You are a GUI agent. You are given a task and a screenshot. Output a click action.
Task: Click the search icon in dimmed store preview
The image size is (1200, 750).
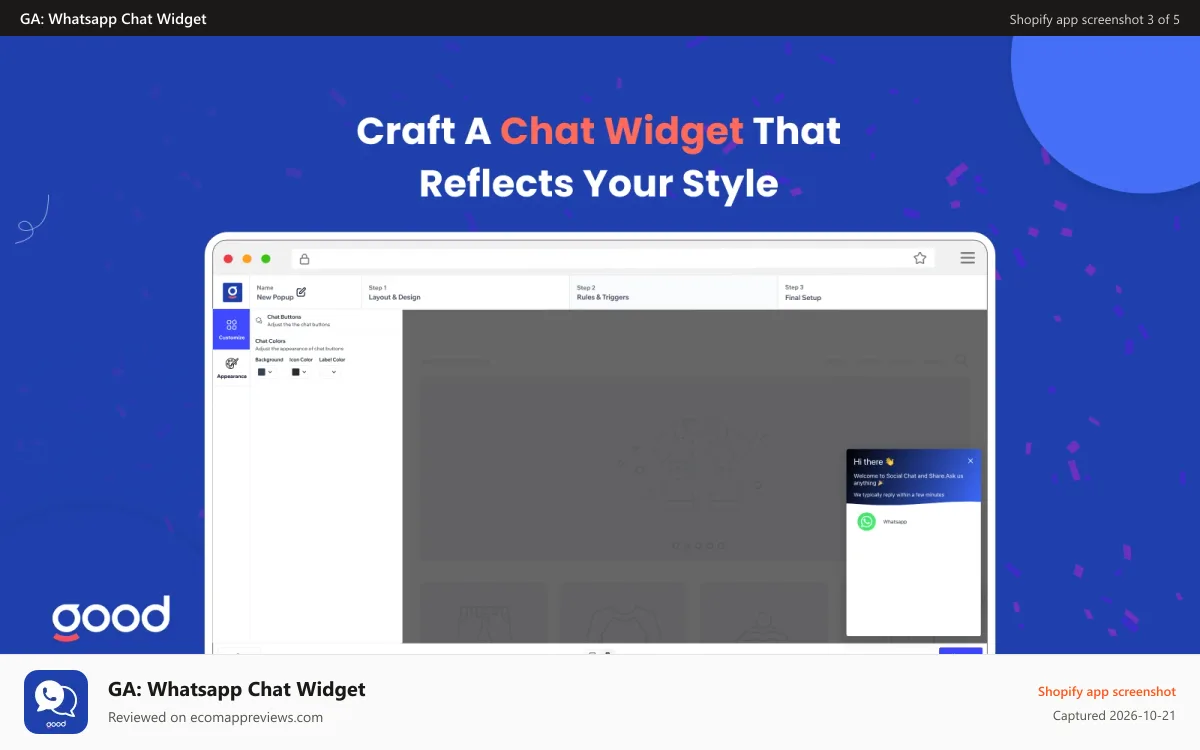(x=961, y=360)
